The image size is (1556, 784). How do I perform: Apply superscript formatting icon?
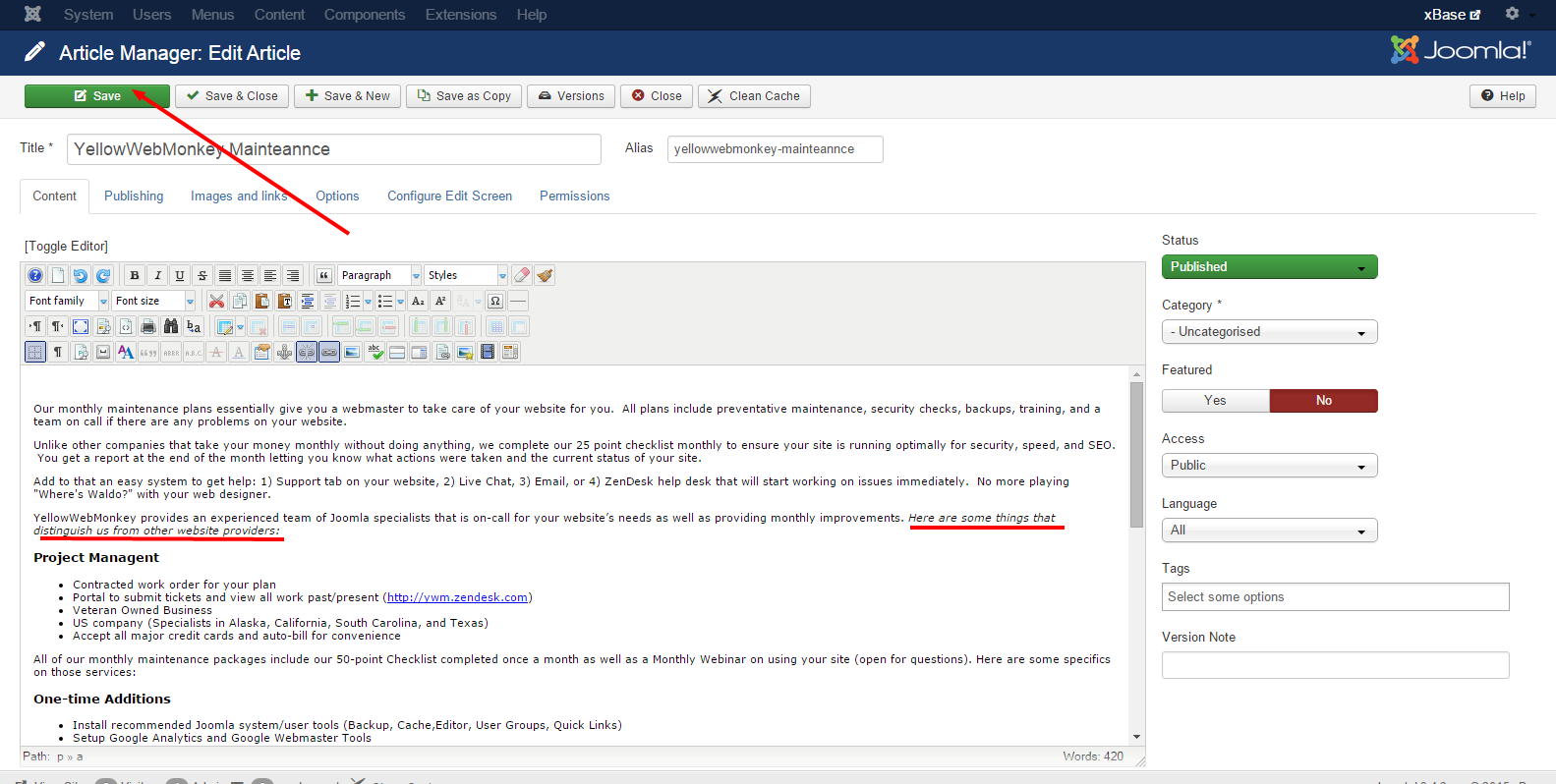[x=440, y=301]
